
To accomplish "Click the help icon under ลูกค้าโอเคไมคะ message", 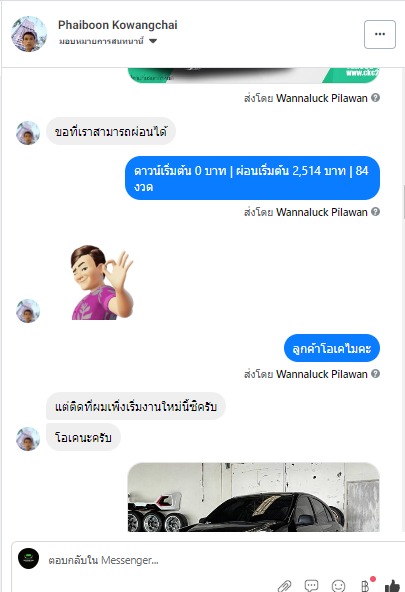I will (x=376, y=374).
